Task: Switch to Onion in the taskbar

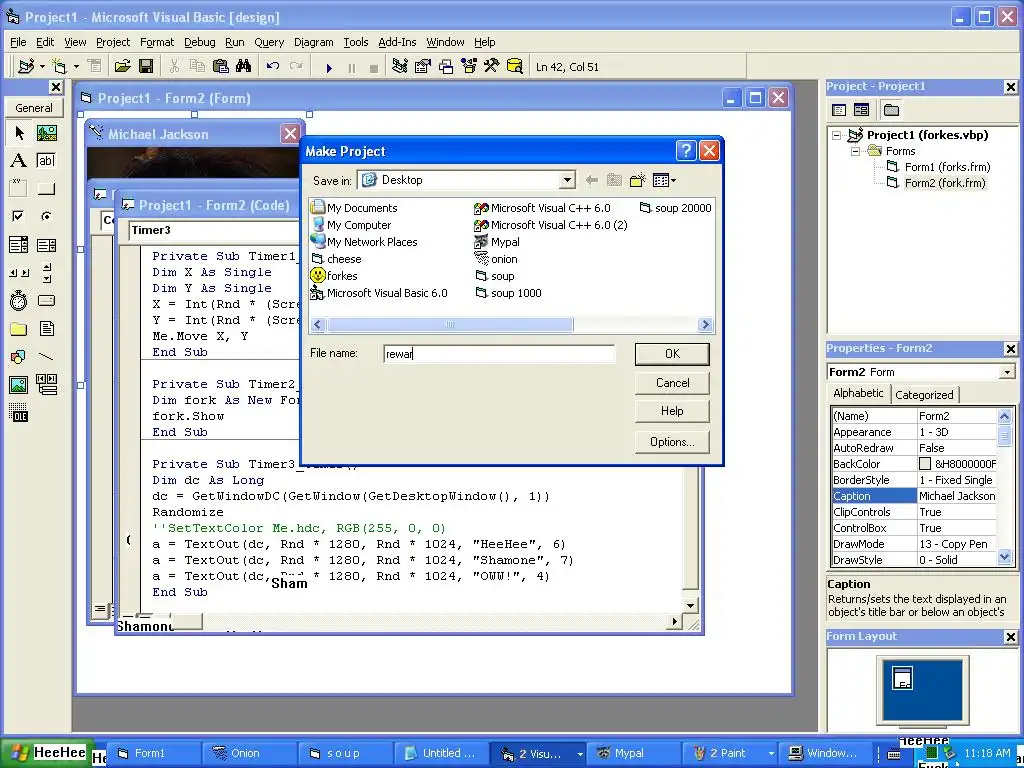Action: pyautogui.click(x=248, y=754)
